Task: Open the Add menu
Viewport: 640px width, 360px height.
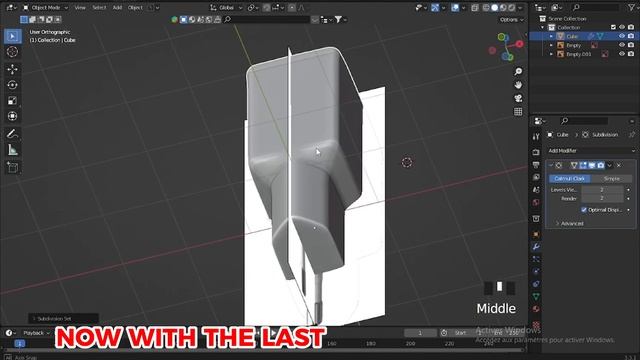Action: 117,7
